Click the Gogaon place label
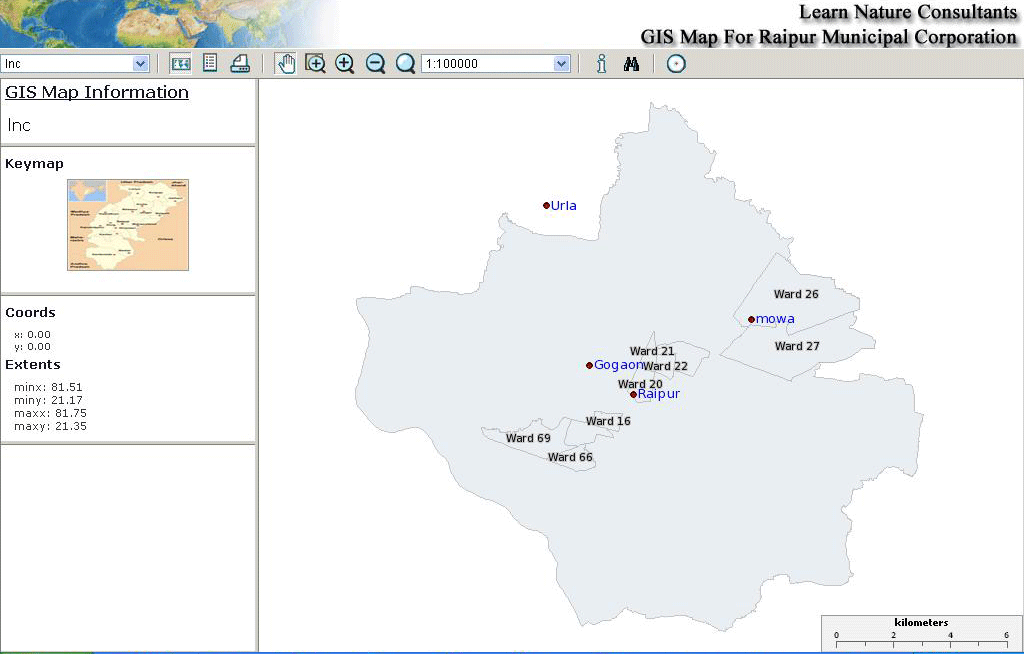Screen dimensions: 1024x654 tap(617, 365)
